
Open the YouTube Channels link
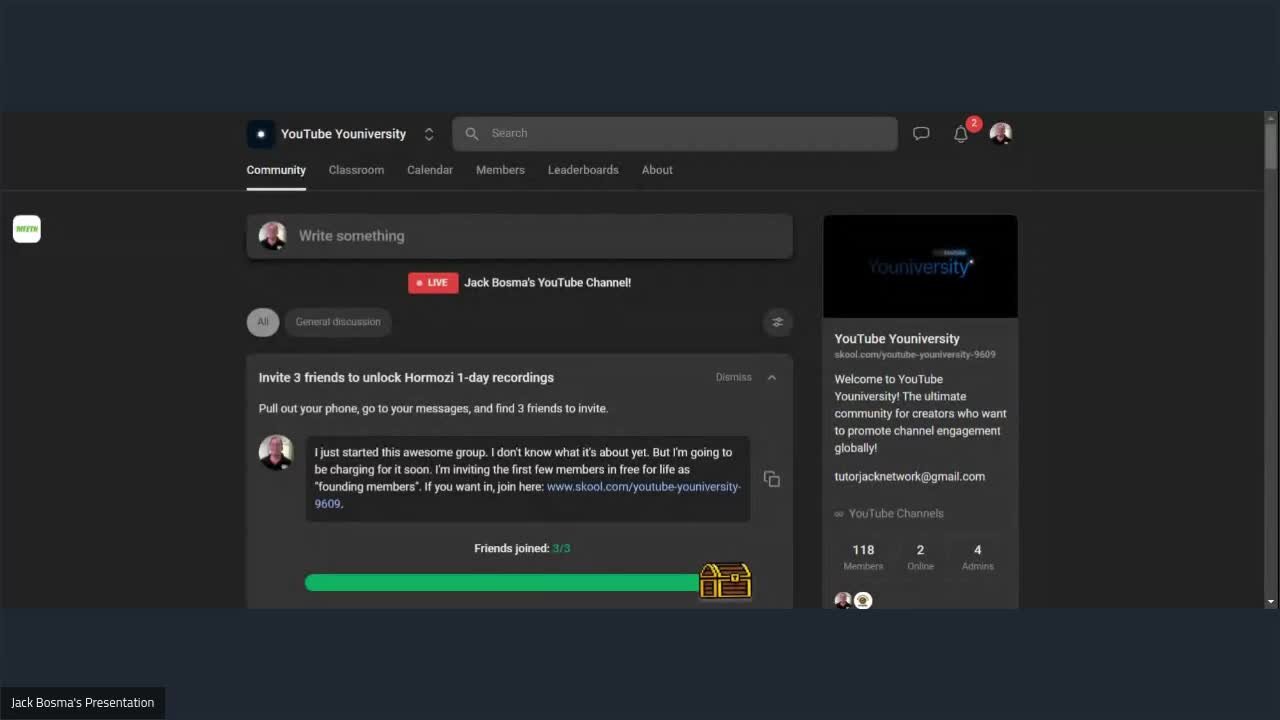(x=889, y=514)
